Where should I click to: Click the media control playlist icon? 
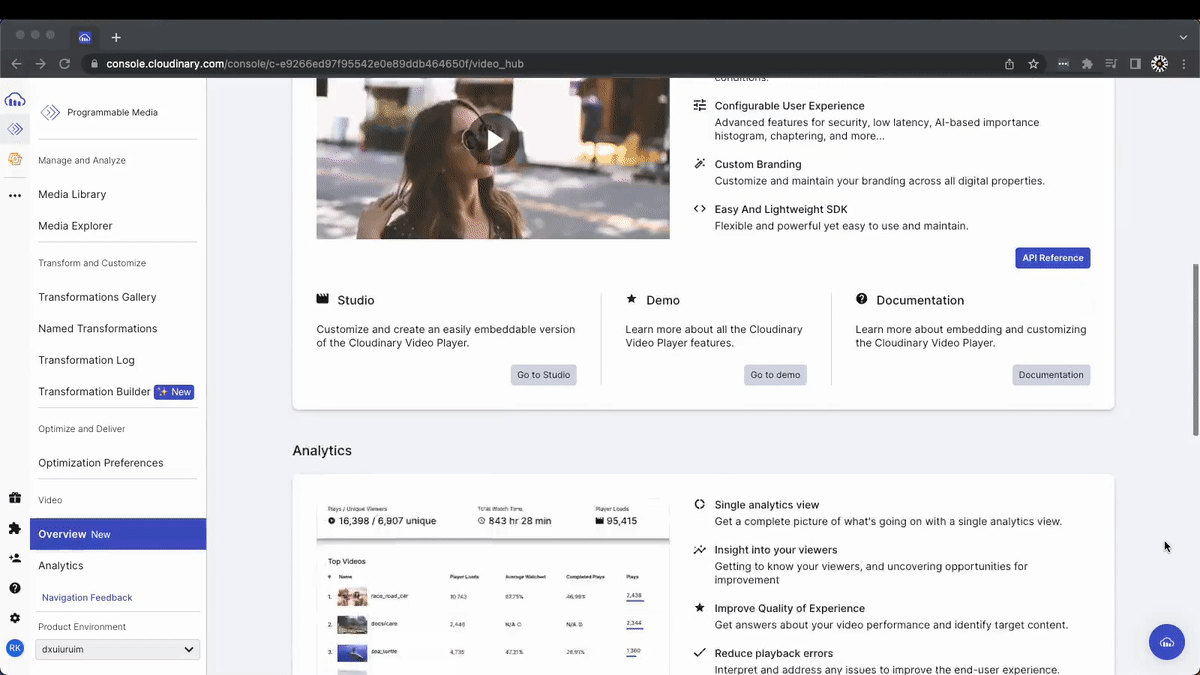[x=1111, y=64]
